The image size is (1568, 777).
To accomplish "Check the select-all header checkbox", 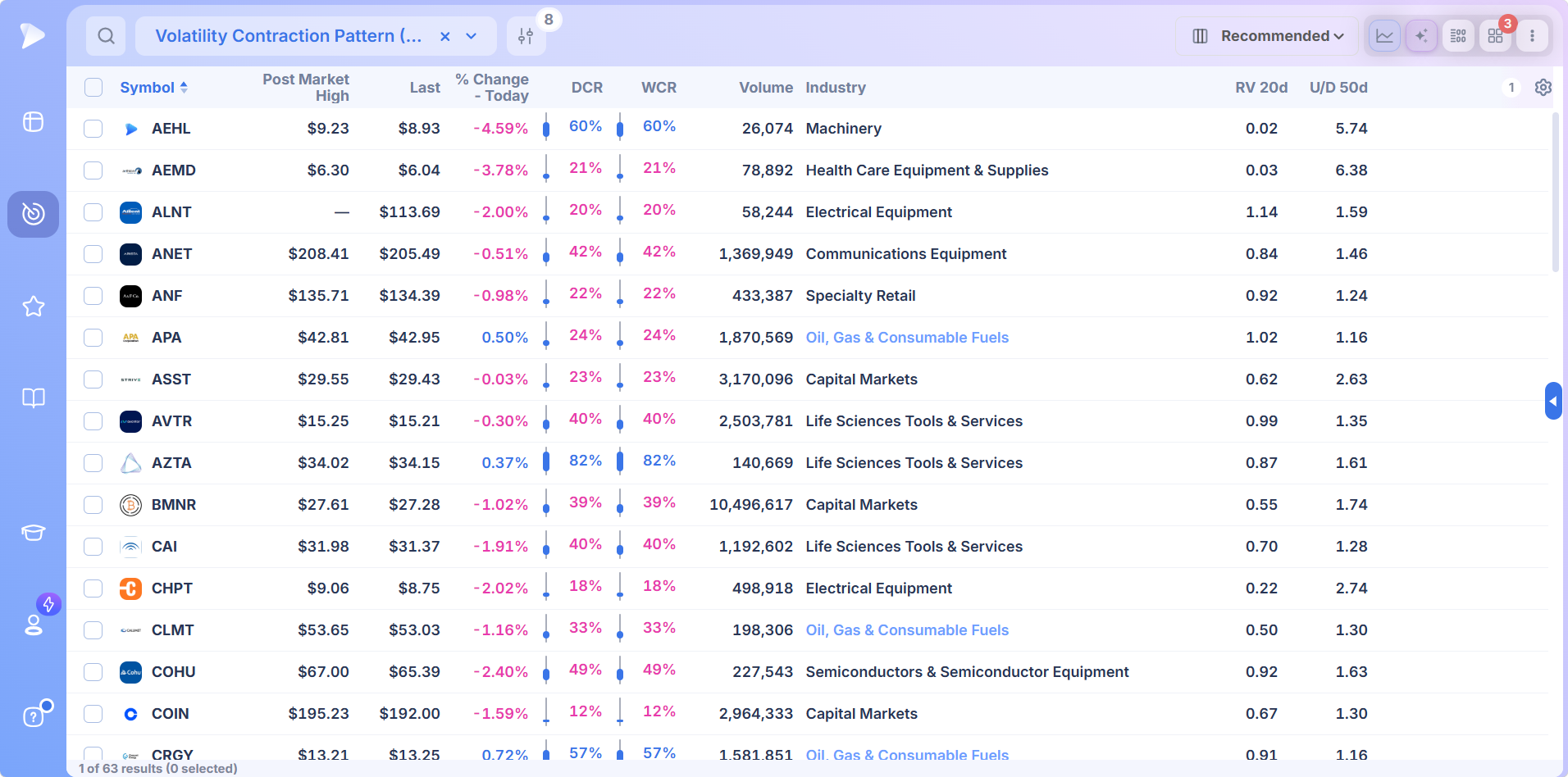I will [x=93, y=88].
